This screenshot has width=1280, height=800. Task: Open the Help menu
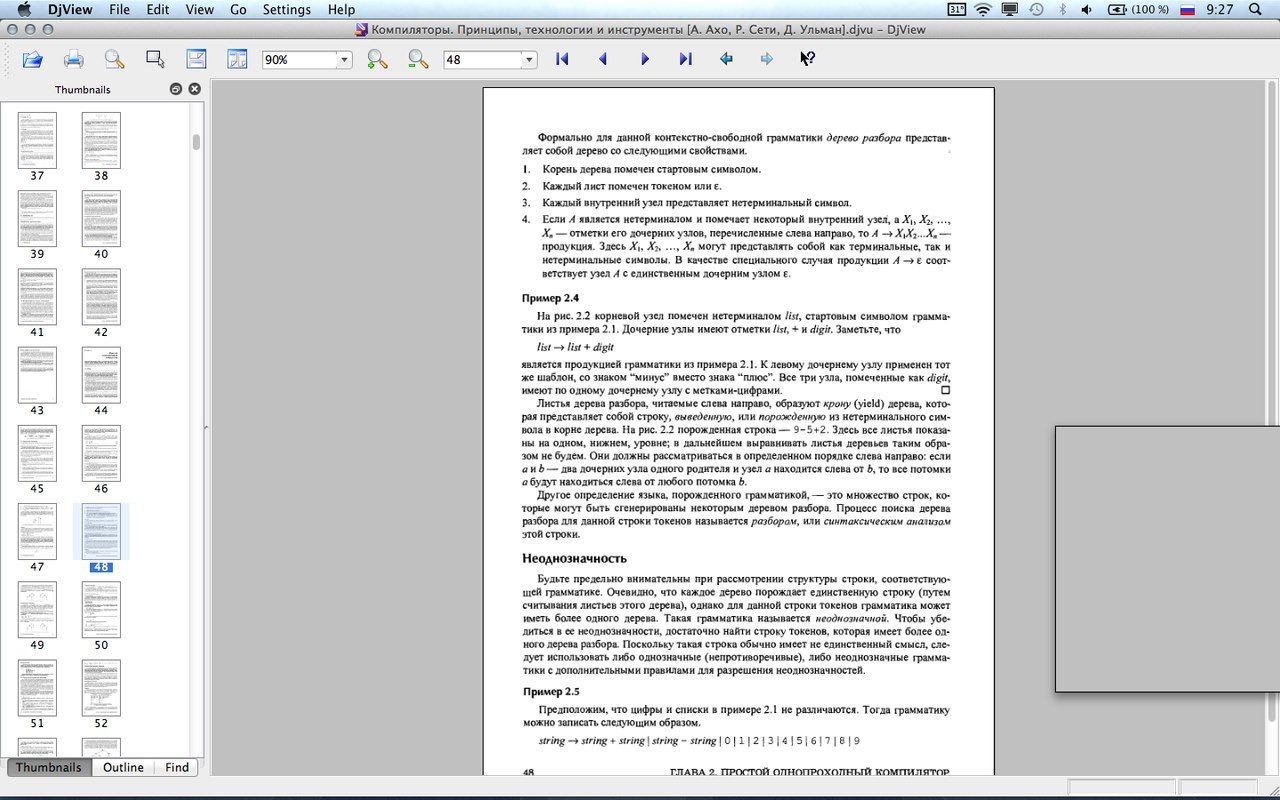(x=341, y=9)
